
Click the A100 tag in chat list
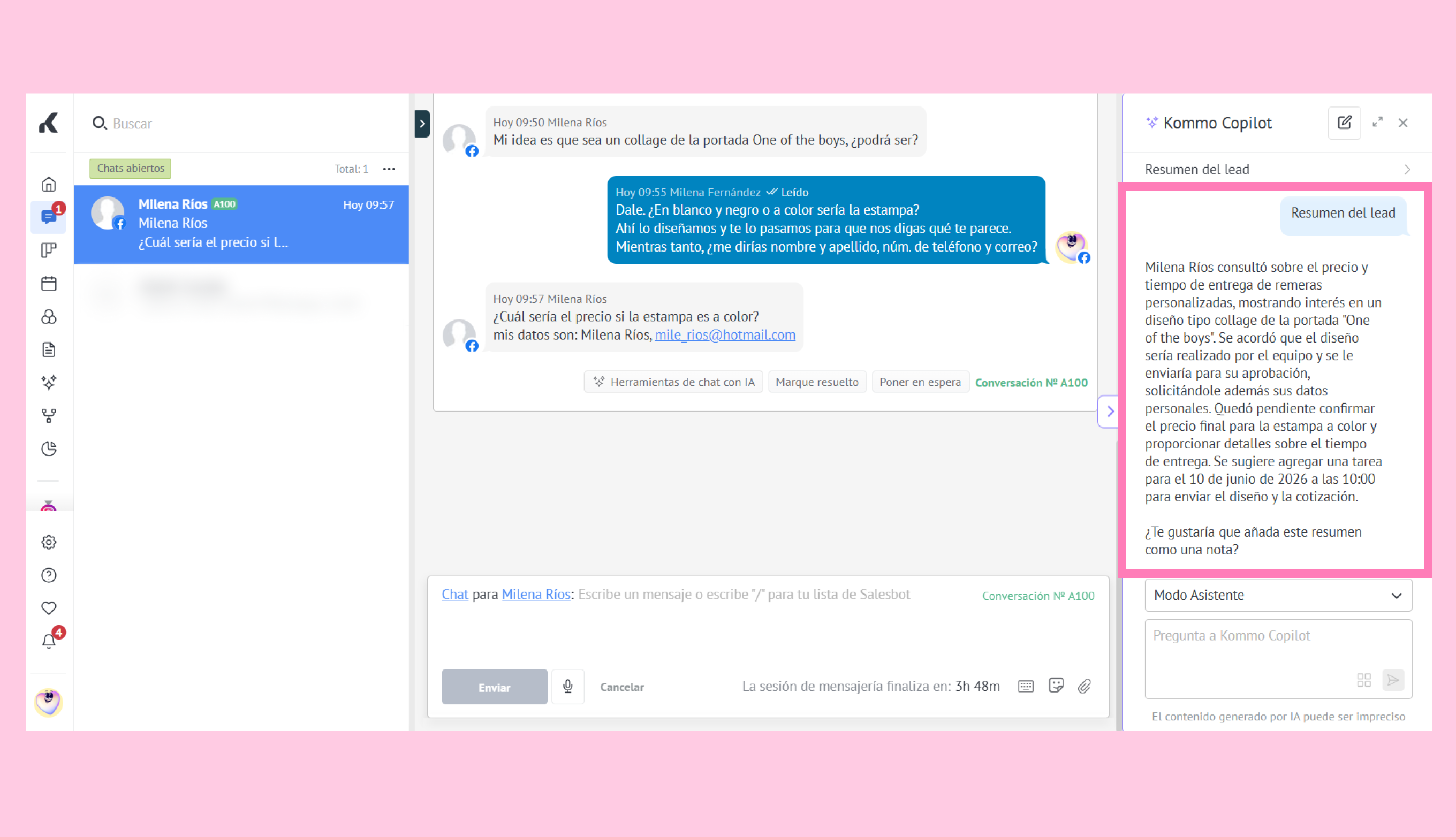(225, 204)
